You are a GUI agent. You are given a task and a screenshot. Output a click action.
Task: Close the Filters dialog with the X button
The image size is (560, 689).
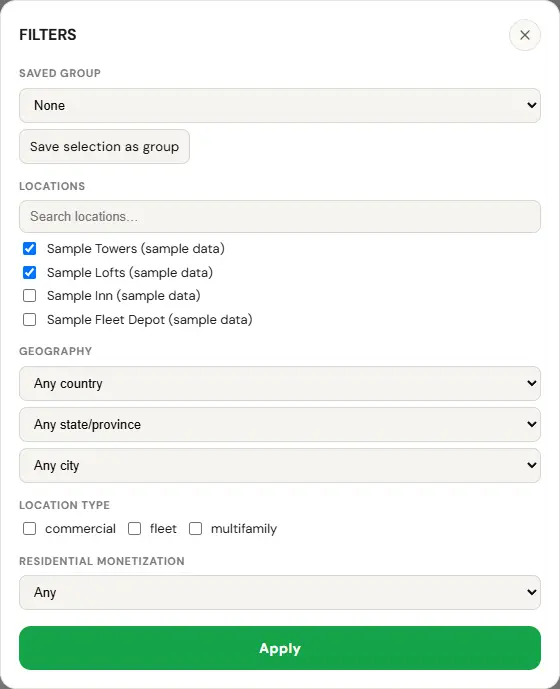[524, 35]
